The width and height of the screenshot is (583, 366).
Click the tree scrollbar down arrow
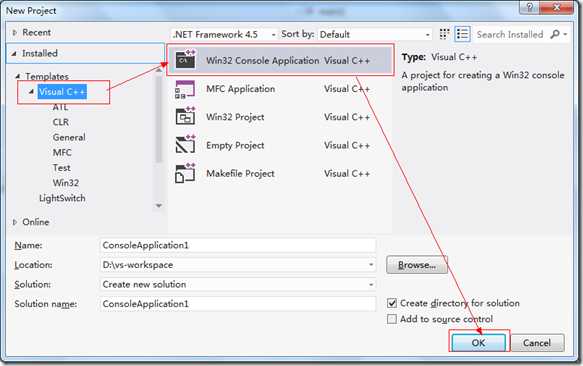coord(159,205)
